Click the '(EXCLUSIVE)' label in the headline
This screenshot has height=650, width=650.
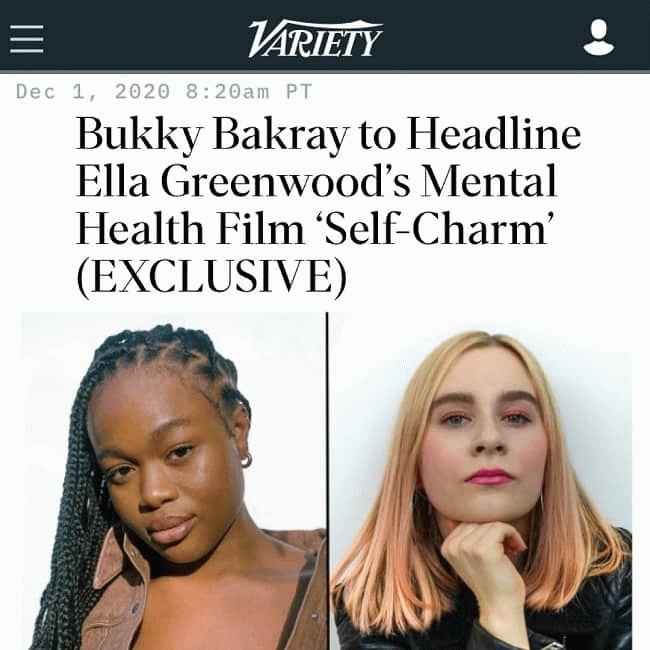pos(211,277)
